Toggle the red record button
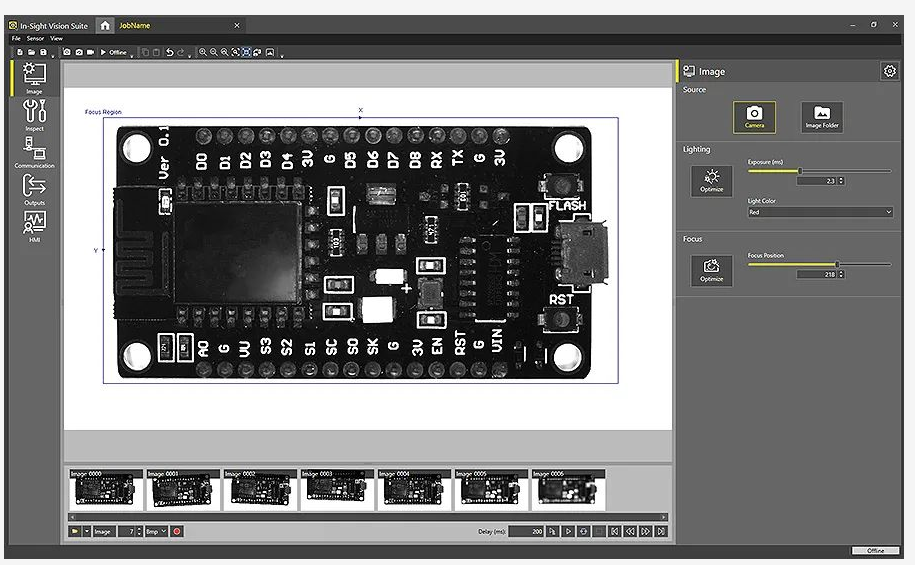 [x=177, y=532]
